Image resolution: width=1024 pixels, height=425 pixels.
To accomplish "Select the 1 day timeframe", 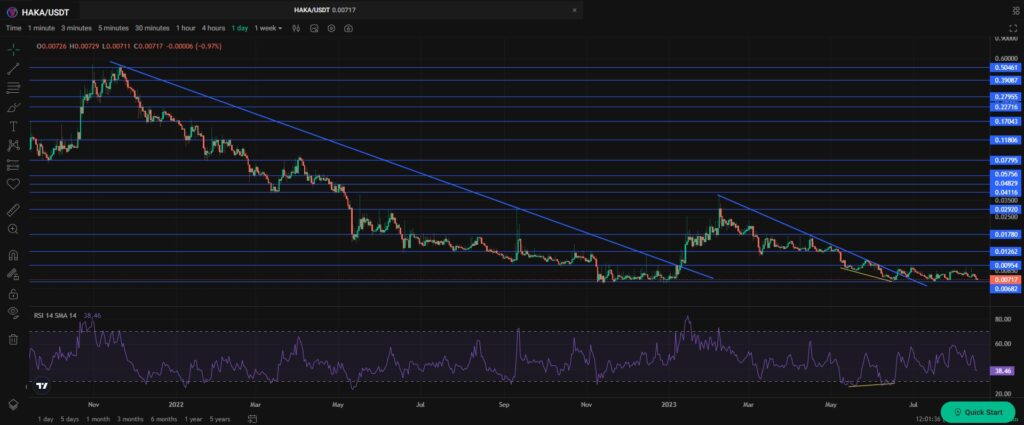I will [240, 28].
